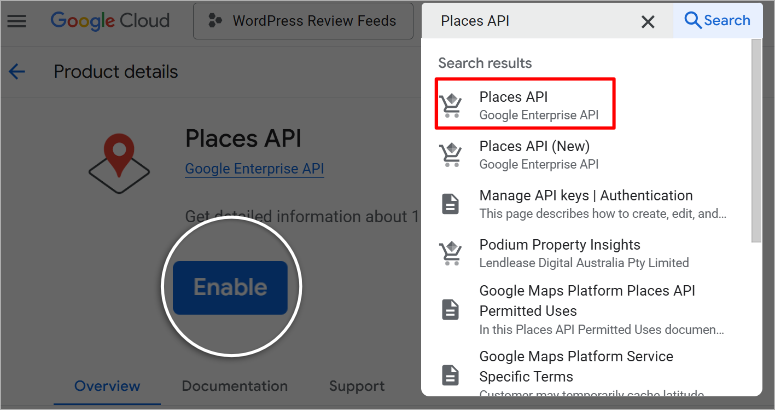Open the hamburger navigation menu
The width and height of the screenshot is (775, 410).
pyautogui.click(x=16, y=21)
